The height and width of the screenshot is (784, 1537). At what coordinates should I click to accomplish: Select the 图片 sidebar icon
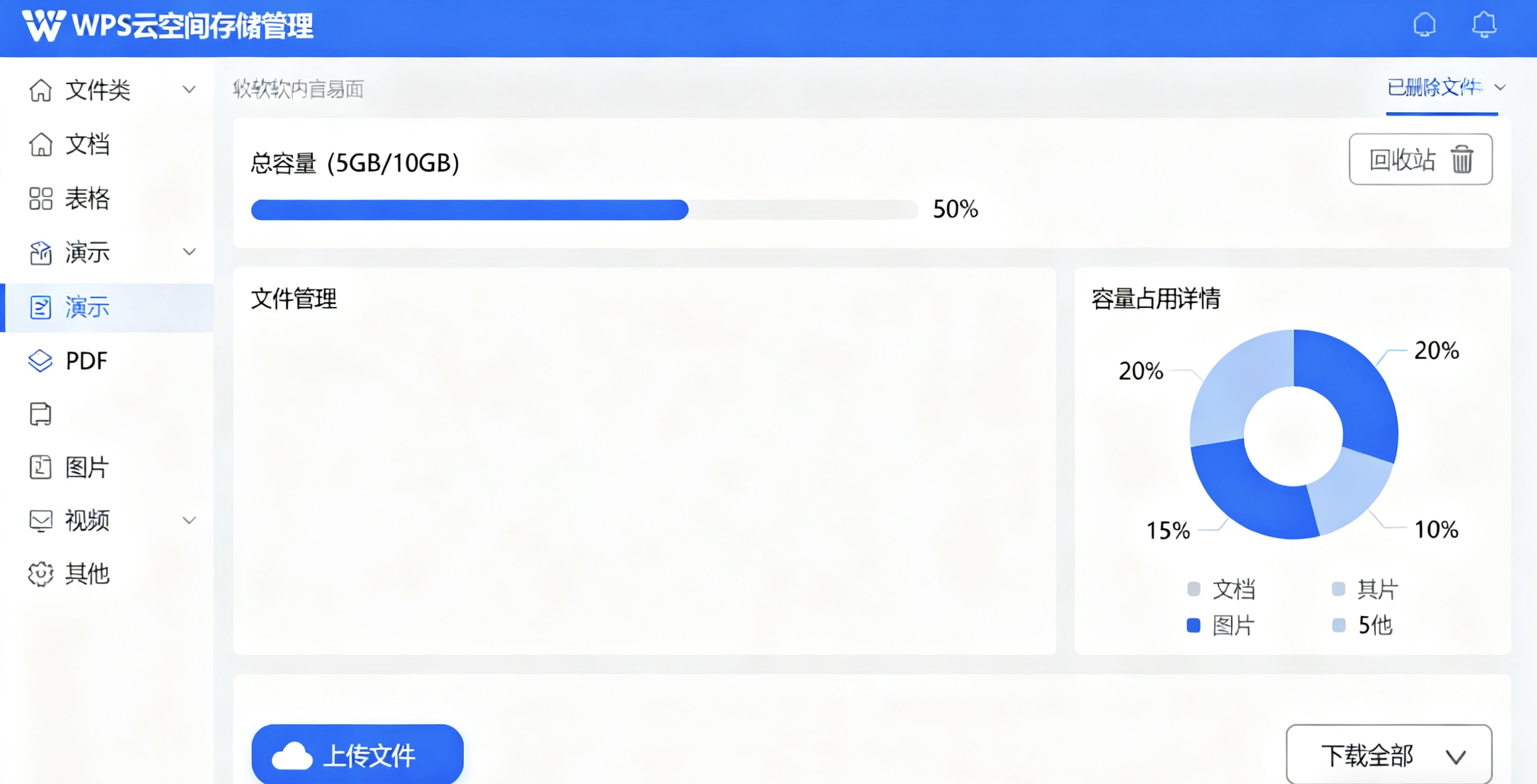(x=40, y=467)
